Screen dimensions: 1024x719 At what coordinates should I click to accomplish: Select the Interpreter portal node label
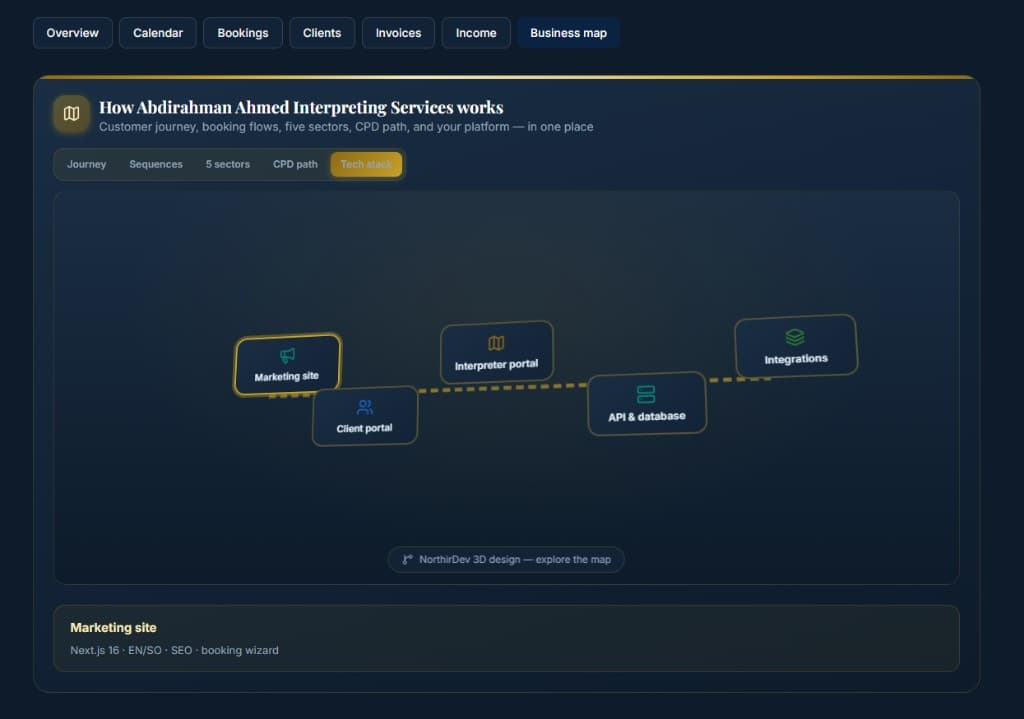[496, 364]
